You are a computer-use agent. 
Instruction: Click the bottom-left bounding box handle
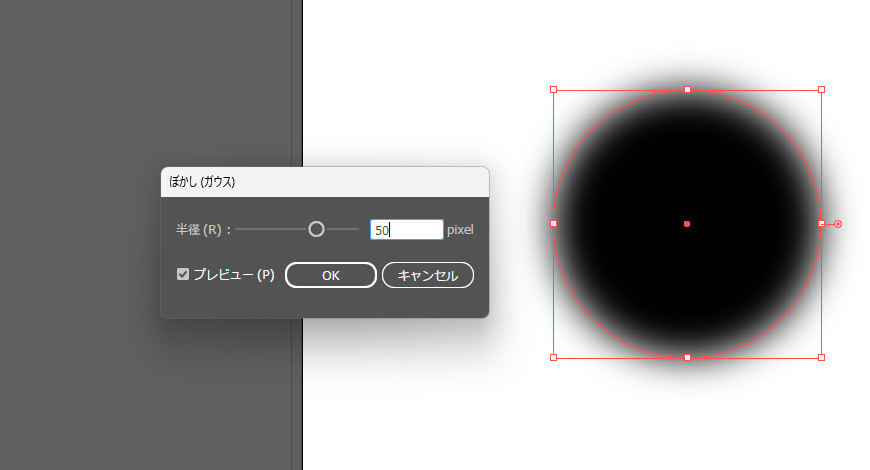pos(554,357)
